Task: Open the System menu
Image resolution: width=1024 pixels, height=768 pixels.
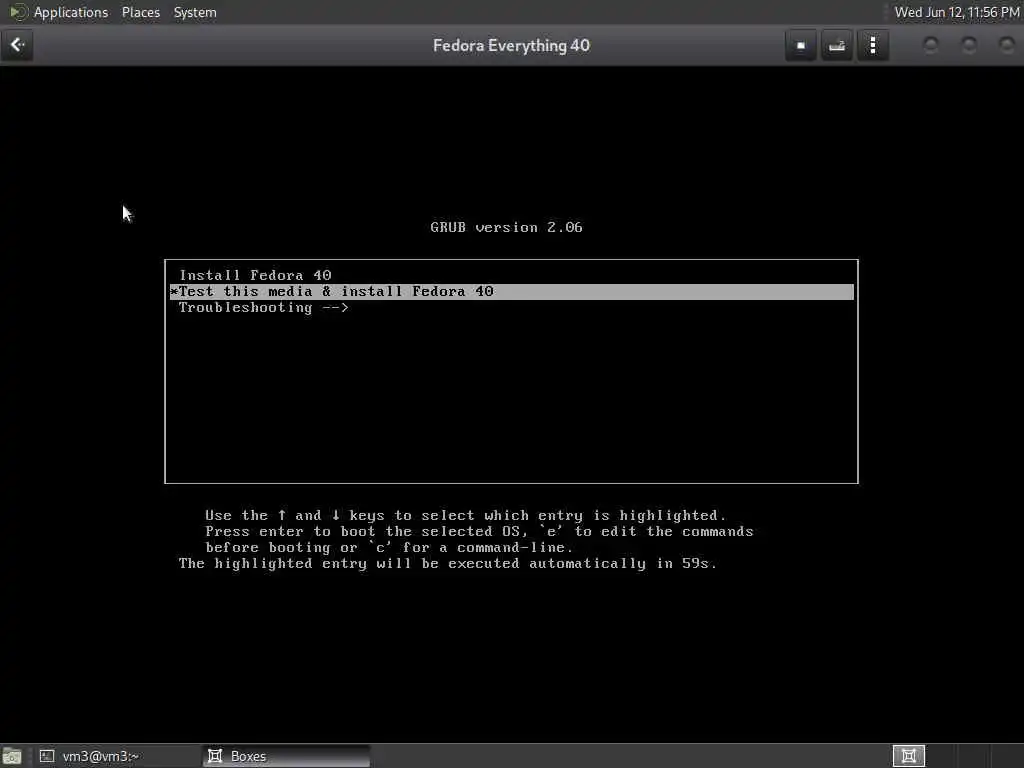Action: pos(195,12)
